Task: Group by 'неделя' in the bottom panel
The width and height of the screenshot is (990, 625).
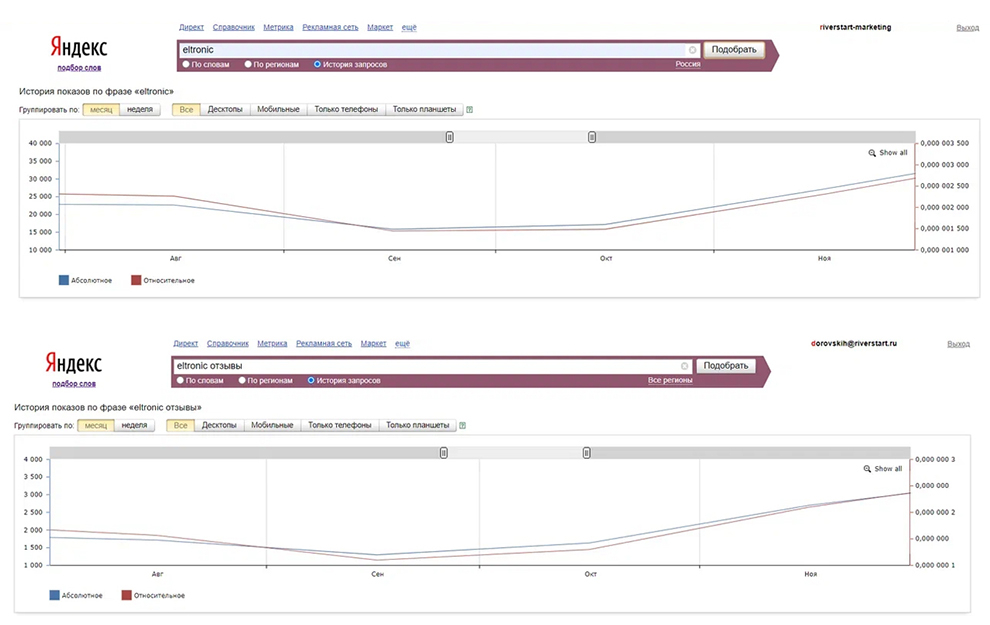Action: 134,426
